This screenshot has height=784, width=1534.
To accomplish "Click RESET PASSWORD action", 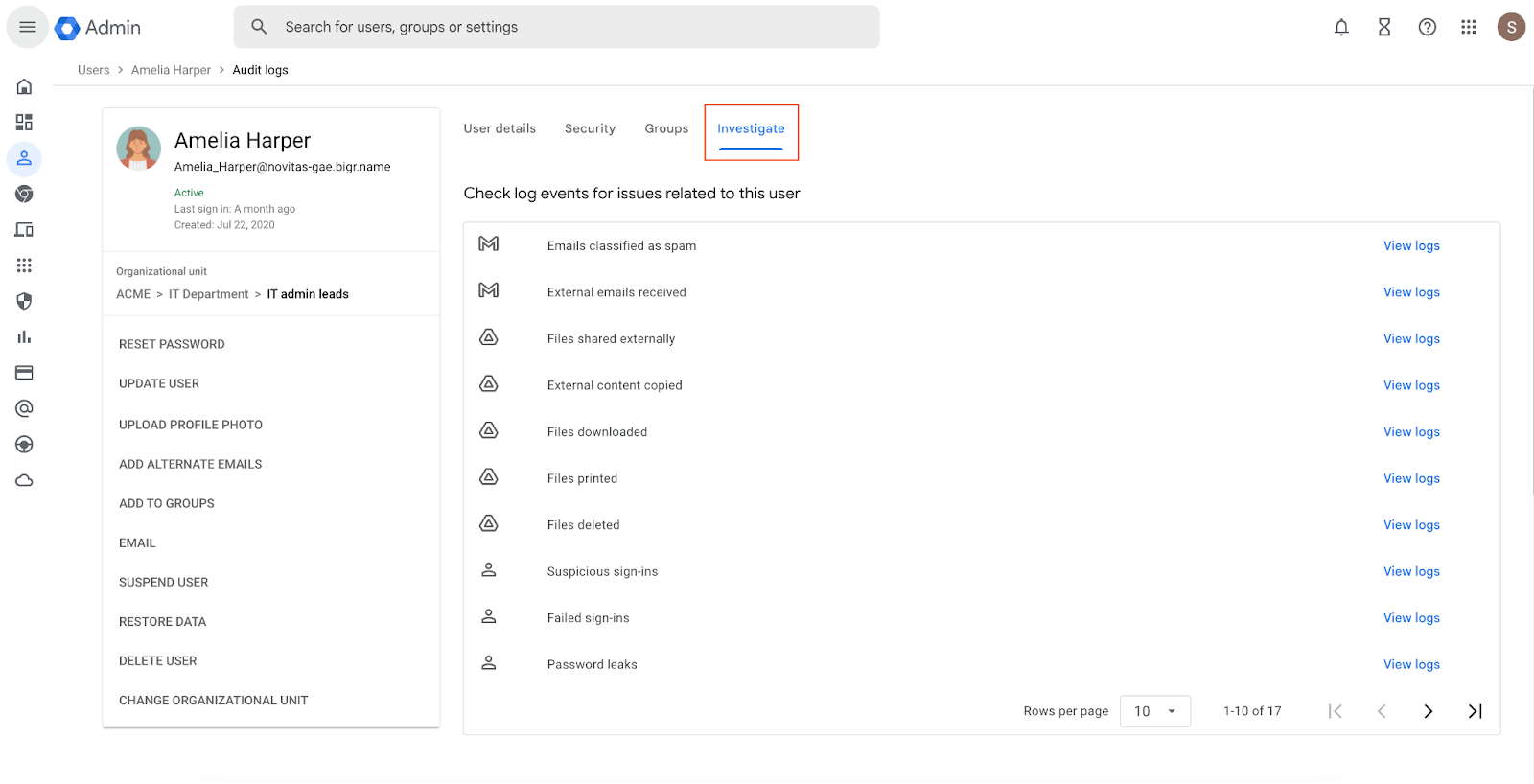I will pyautogui.click(x=172, y=344).
